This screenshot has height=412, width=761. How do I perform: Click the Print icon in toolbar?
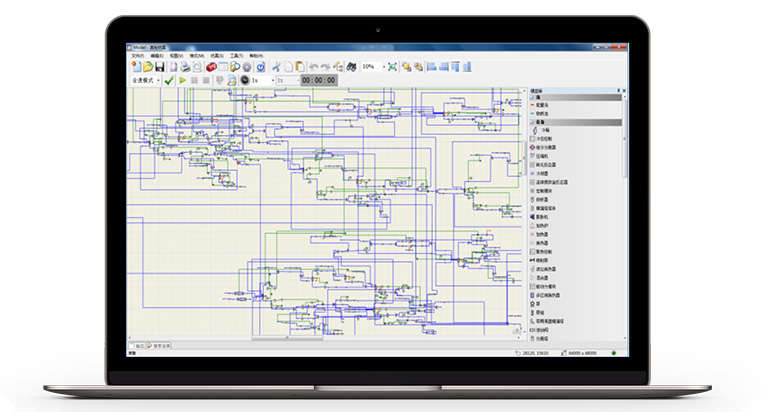click(x=185, y=66)
